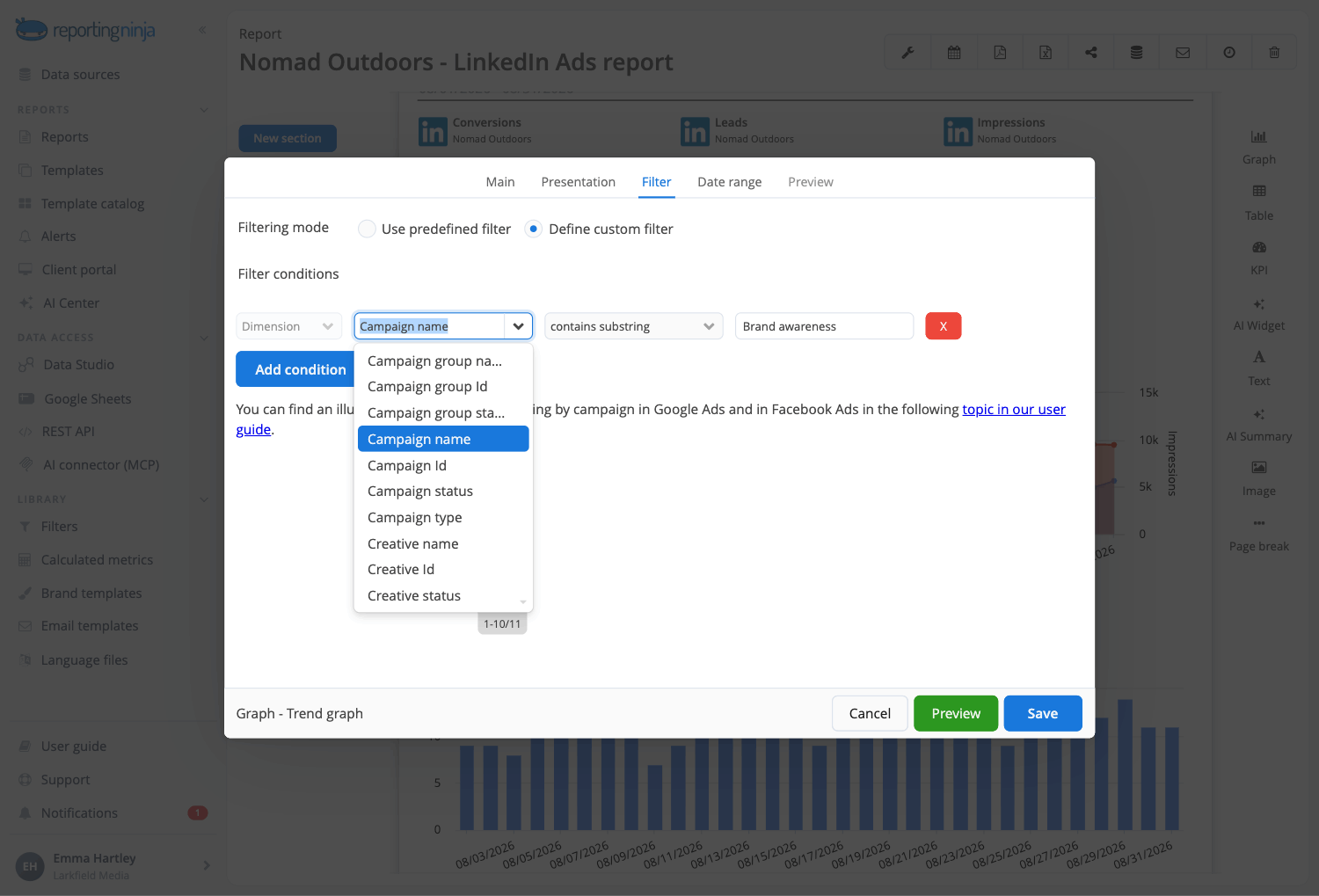The width and height of the screenshot is (1319, 896).
Task: Insert a Page break from right panel
Action: 1259,535
